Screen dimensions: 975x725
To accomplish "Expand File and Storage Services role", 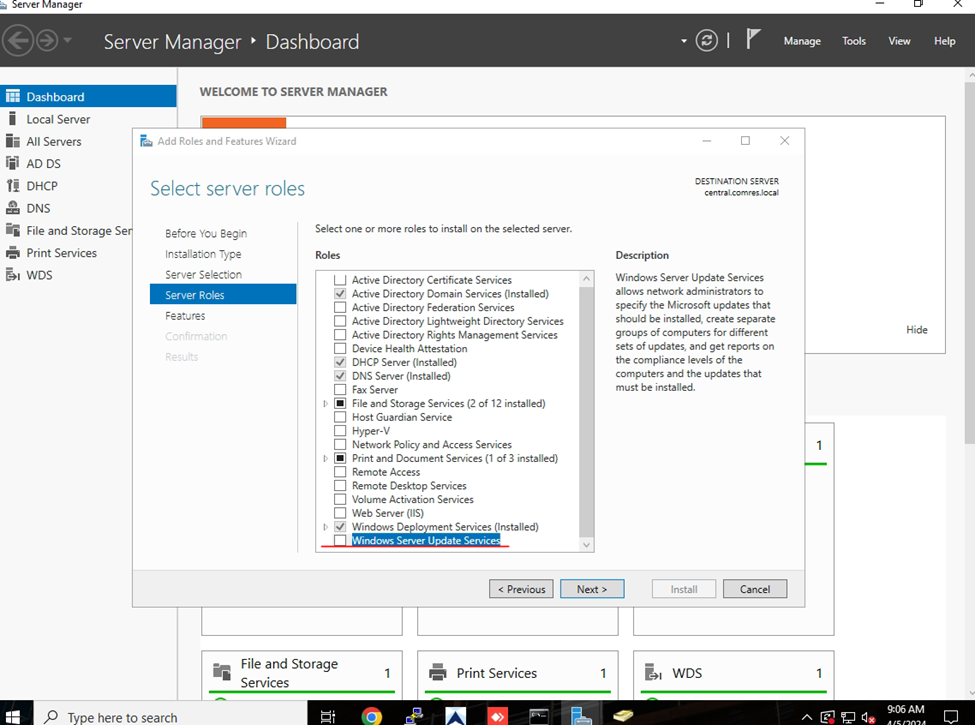I will [x=325, y=404].
